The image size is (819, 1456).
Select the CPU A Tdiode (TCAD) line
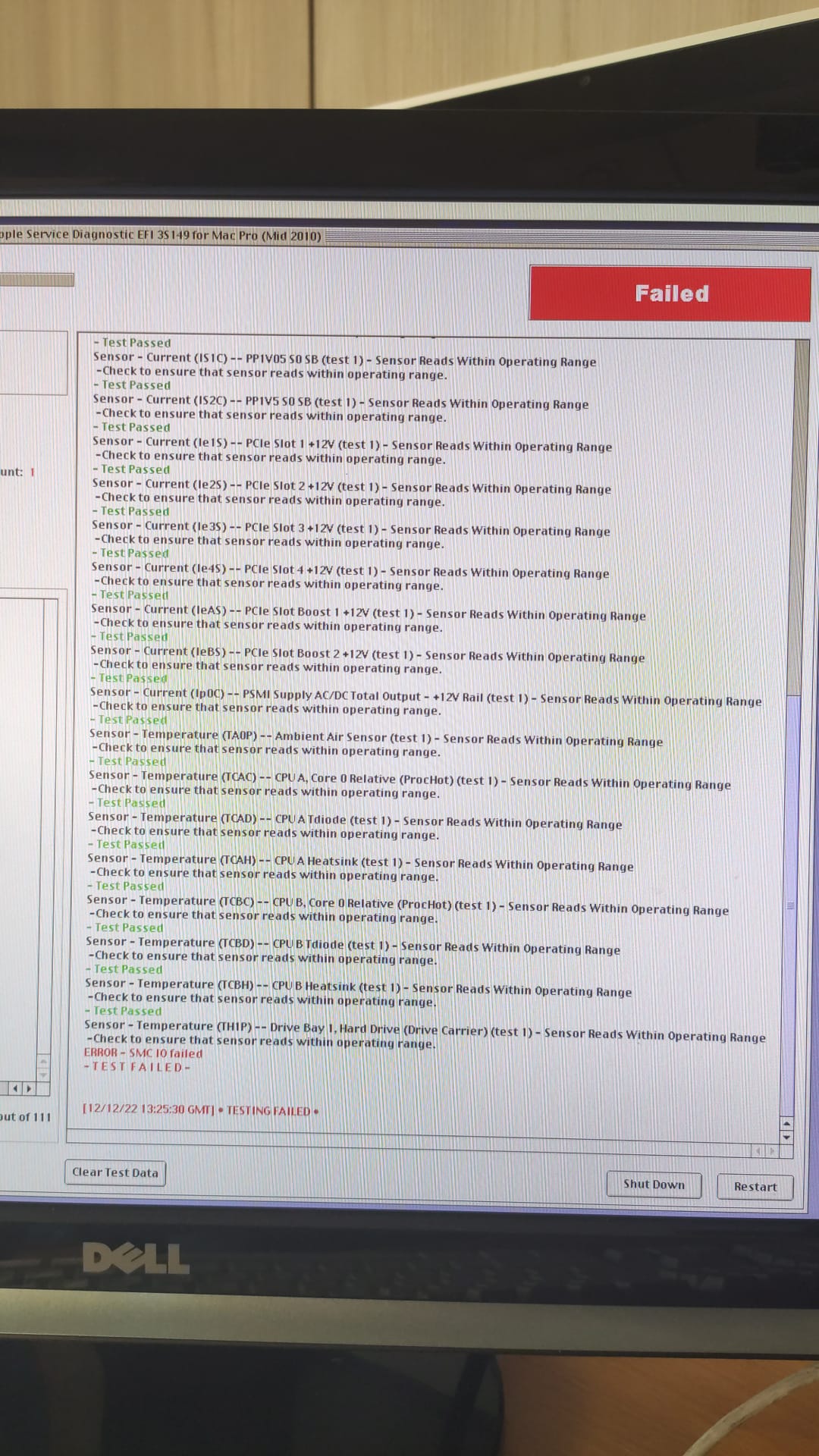pos(355,821)
